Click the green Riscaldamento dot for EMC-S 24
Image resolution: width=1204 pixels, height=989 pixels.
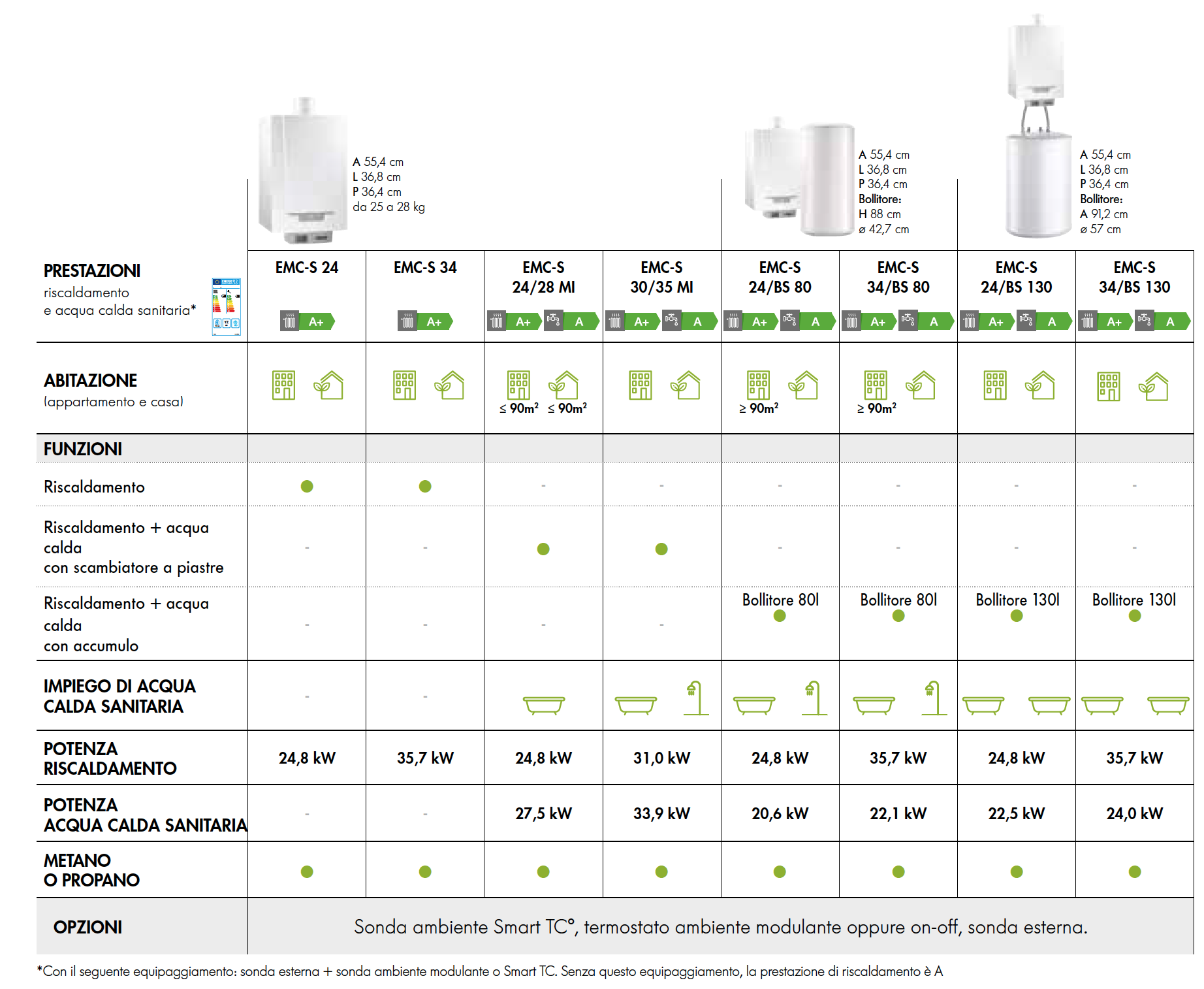pos(307,486)
